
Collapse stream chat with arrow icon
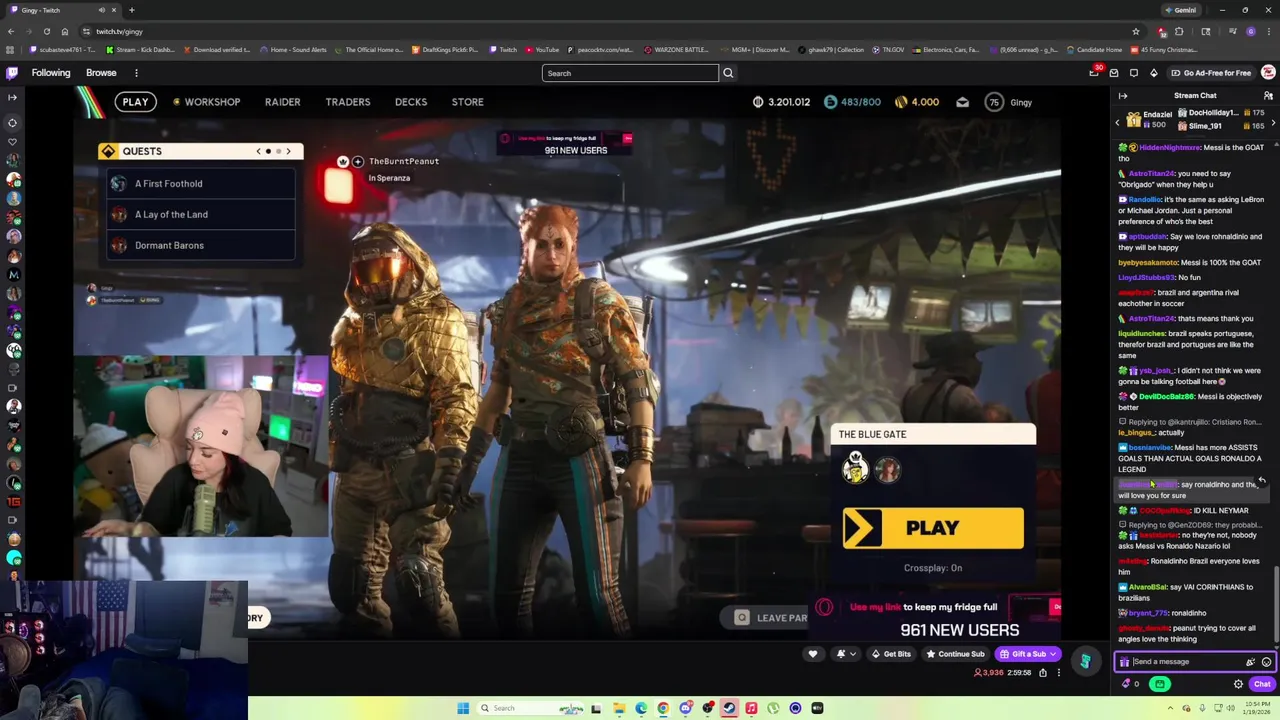1123,96
